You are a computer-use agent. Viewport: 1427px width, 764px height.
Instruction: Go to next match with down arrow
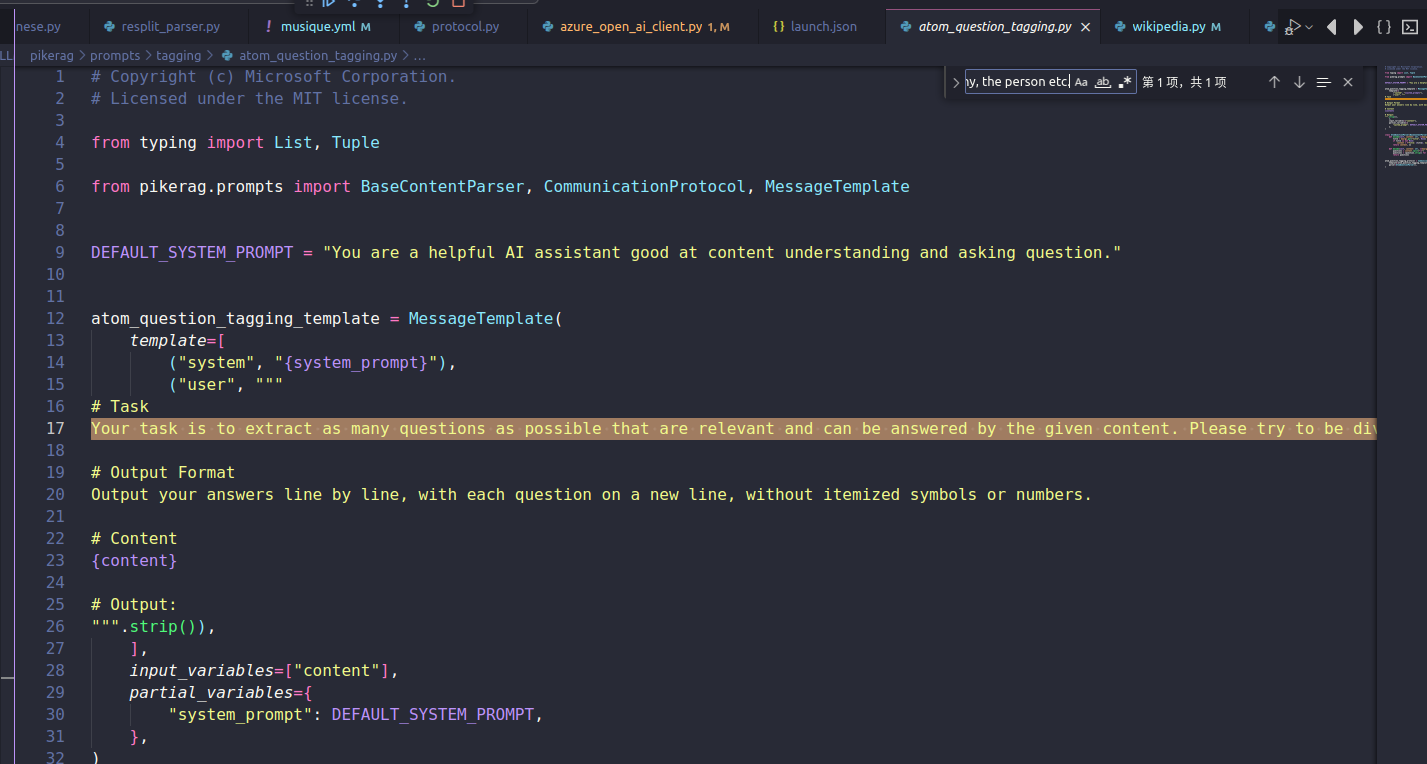pyautogui.click(x=1299, y=82)
